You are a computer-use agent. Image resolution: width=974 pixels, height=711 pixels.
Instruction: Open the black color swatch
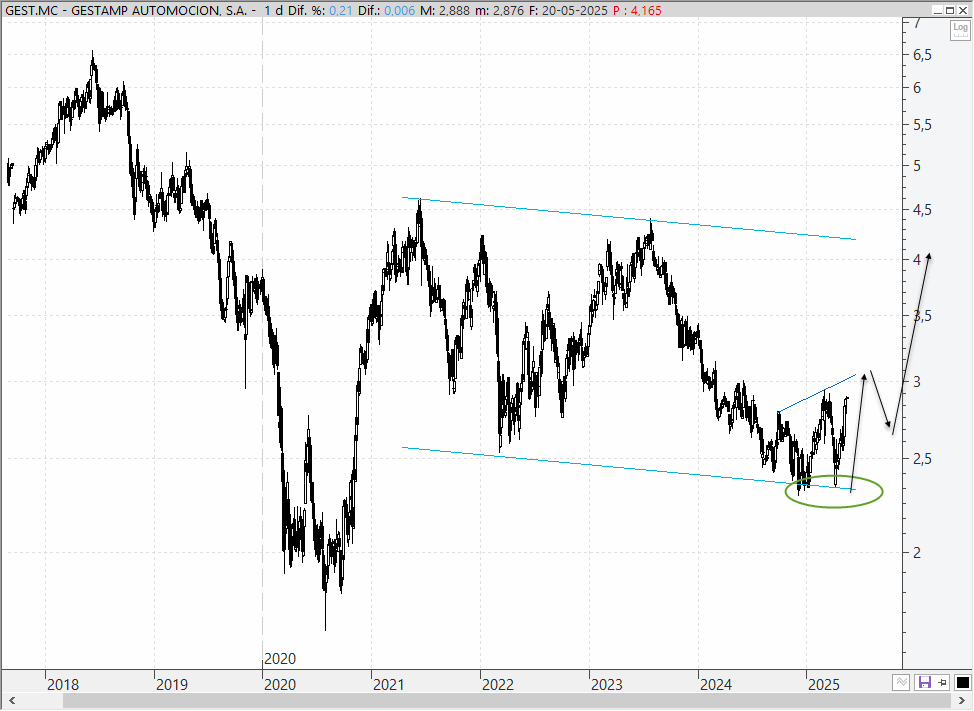pyautogui.click(x=962, y=682)
